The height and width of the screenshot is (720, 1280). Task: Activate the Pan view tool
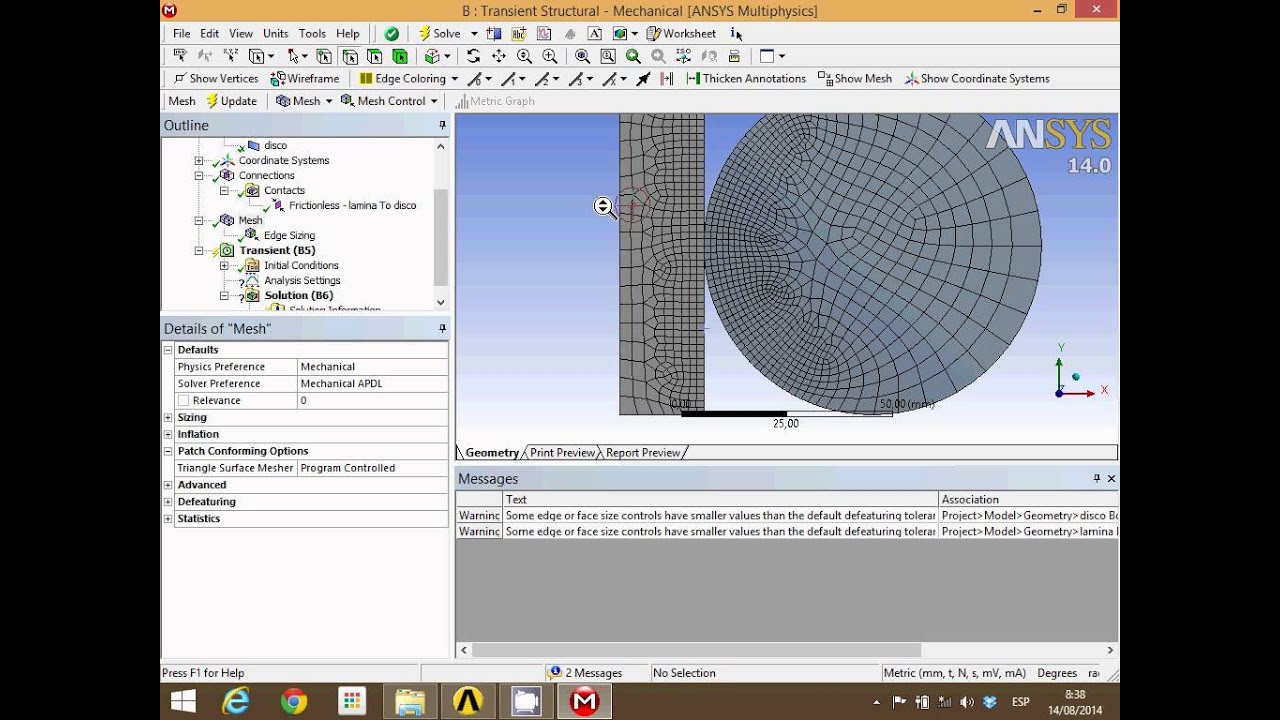(x=499, y=56)
